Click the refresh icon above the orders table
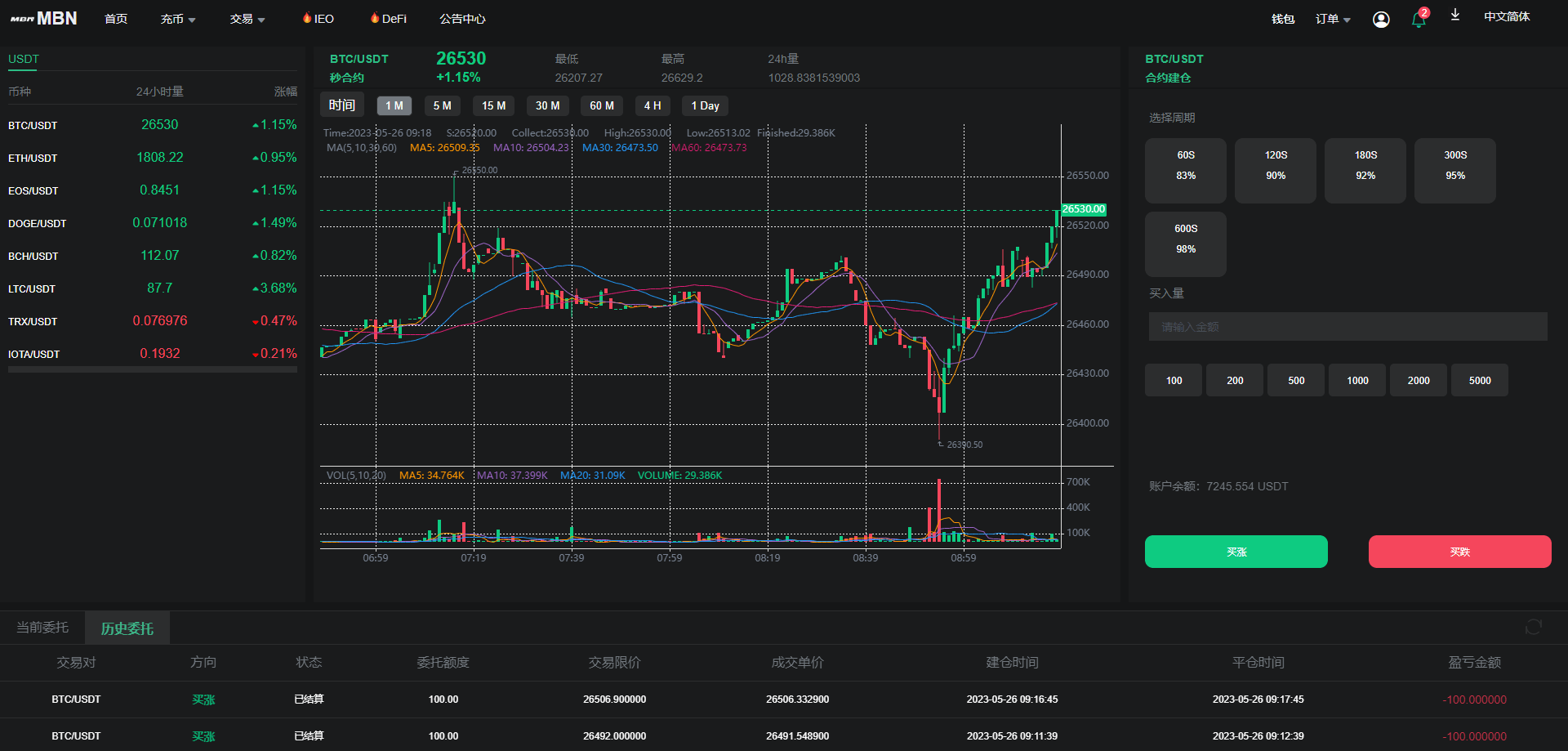The width and height of the screenshot is (1568, 751). click(1533, 627)
